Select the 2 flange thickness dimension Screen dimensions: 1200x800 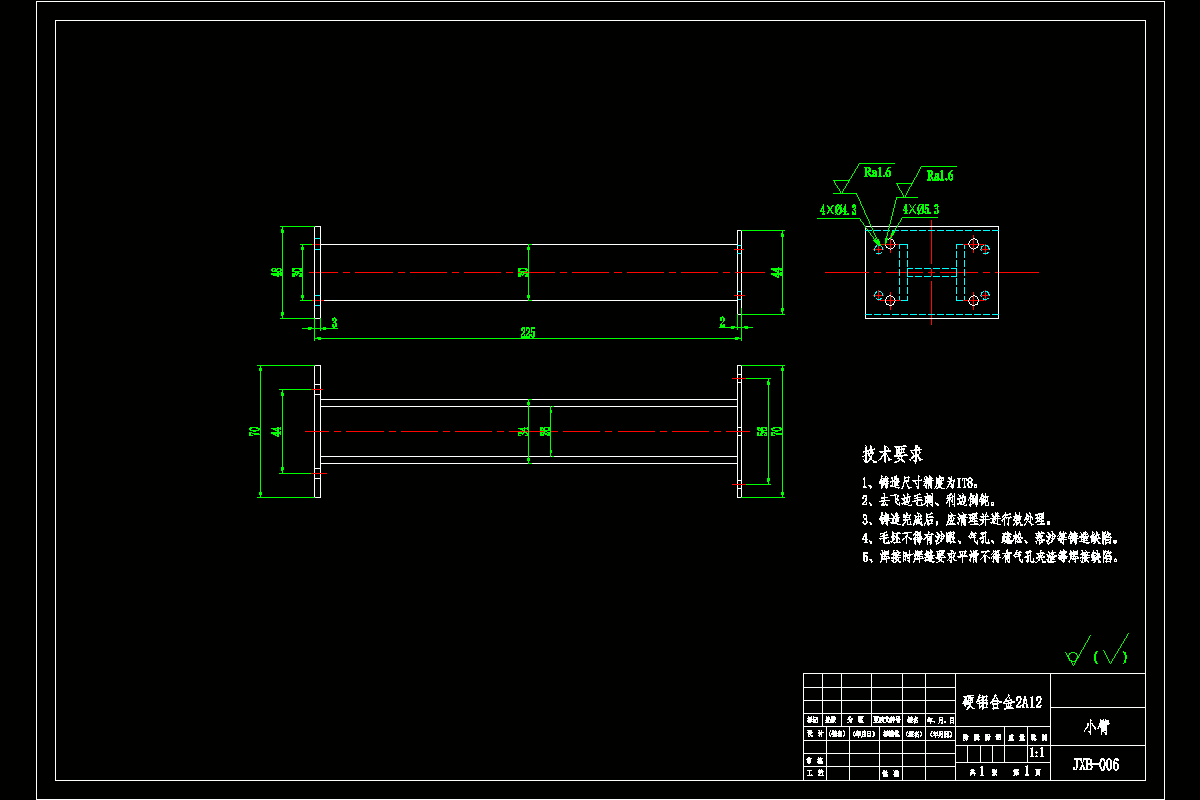point(722,321)
